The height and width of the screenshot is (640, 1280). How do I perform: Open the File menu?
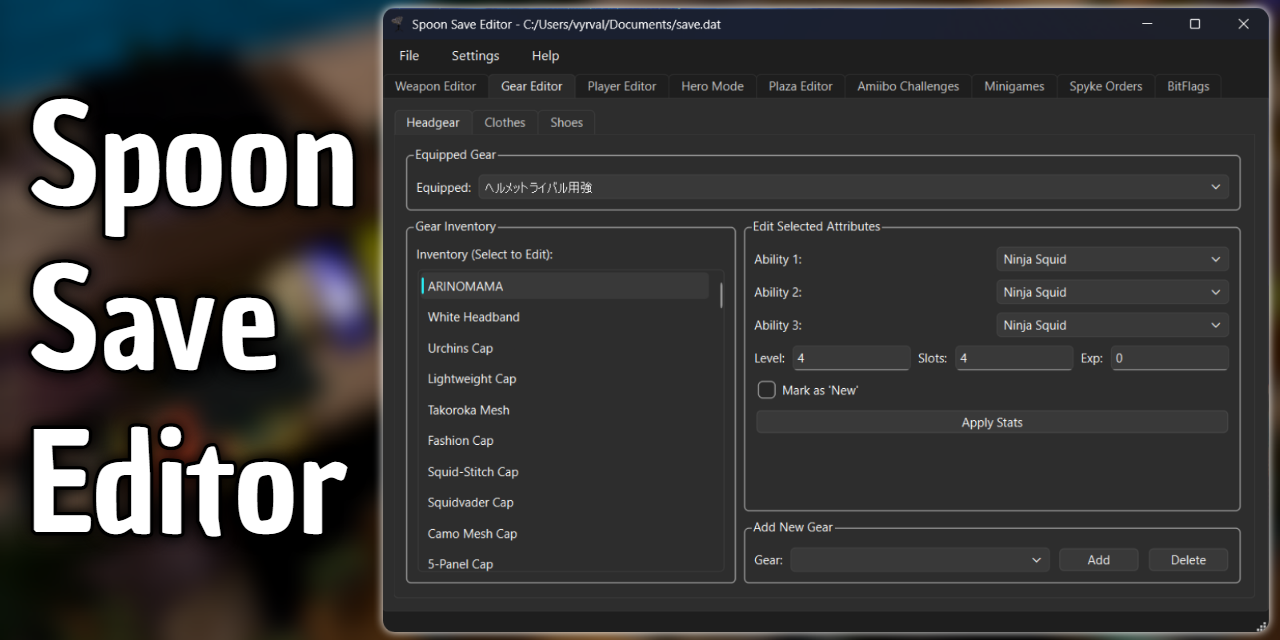tap(409, 56)
